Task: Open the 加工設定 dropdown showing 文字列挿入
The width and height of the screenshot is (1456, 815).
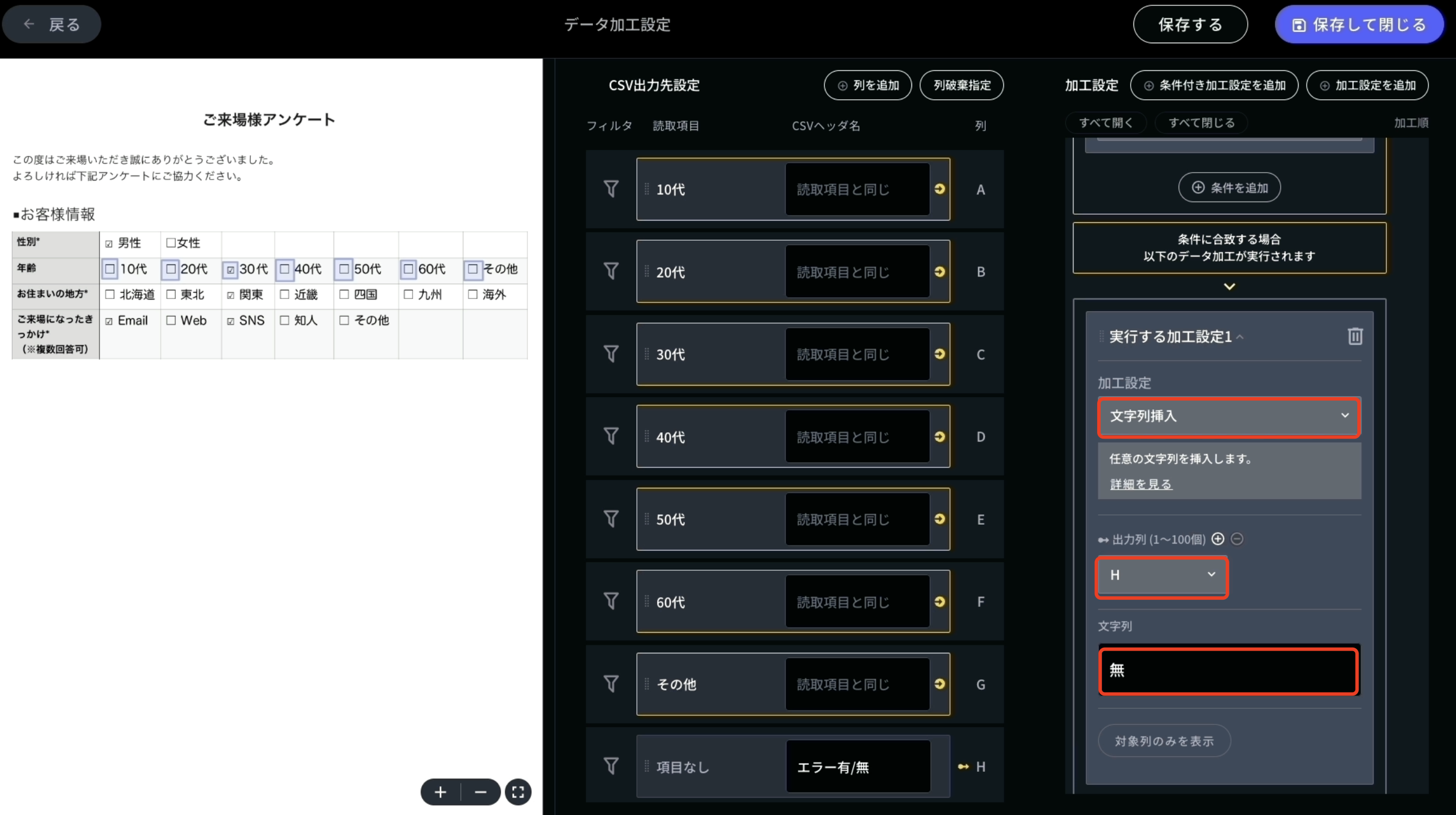Action: click(1228, 417)
